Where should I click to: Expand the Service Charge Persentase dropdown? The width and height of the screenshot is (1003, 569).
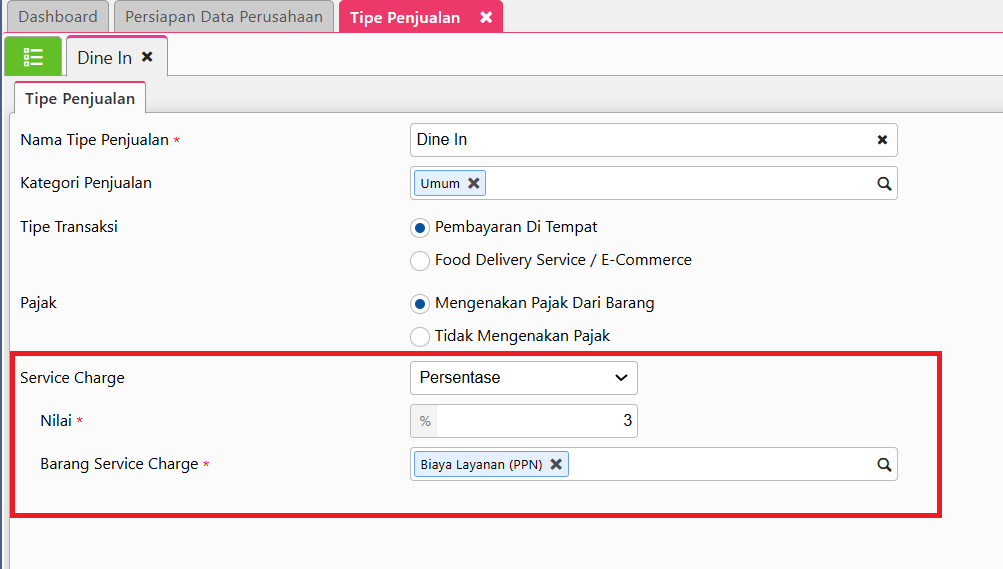tap(523, 378)
